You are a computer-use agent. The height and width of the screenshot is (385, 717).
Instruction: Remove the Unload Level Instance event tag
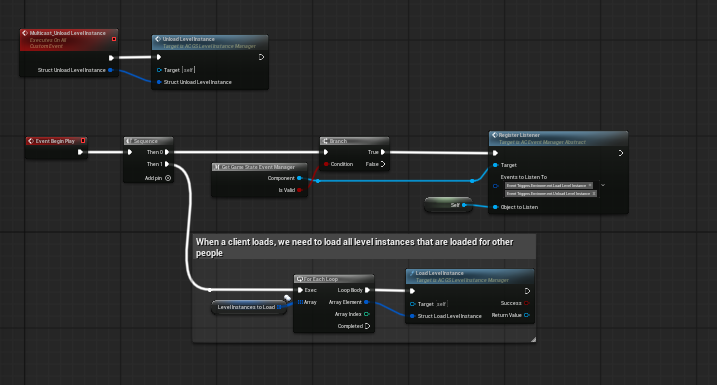594,193
